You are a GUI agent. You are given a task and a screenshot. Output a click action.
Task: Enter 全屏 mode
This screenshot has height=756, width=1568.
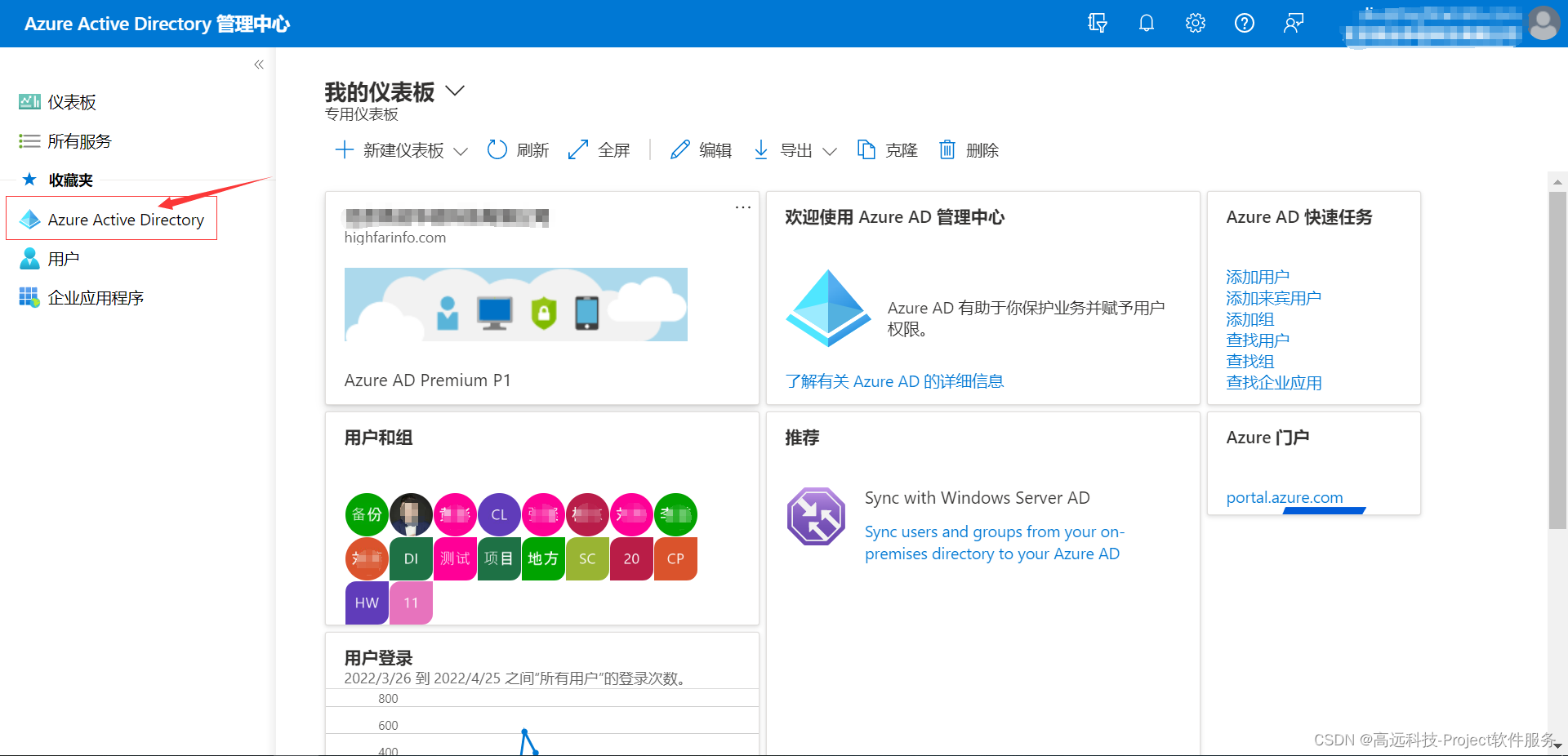(599, 150)
